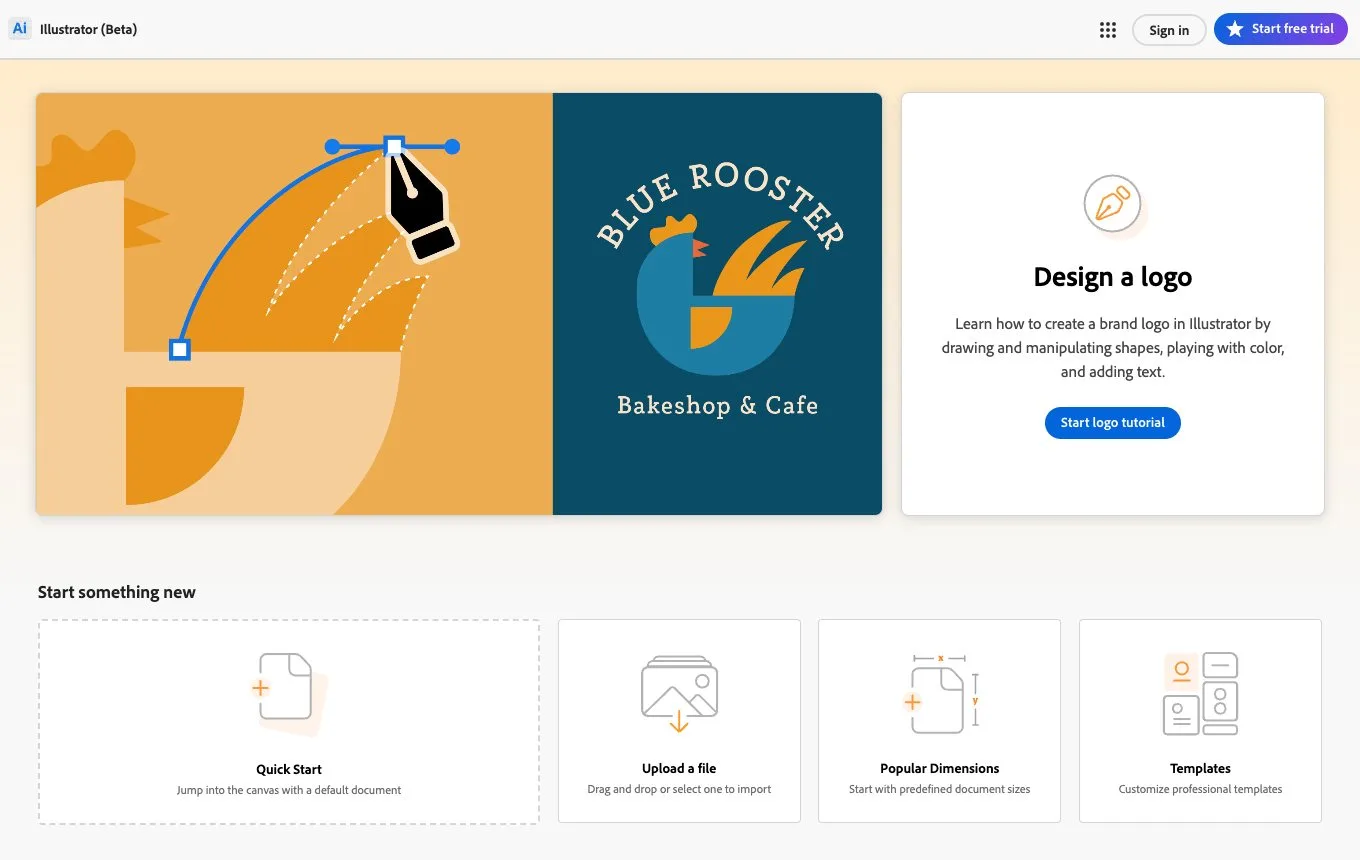The height and width of the screenshot is (860, 1360).
Task: Select the Popular Dimensions label
Action: pos(940,768)
